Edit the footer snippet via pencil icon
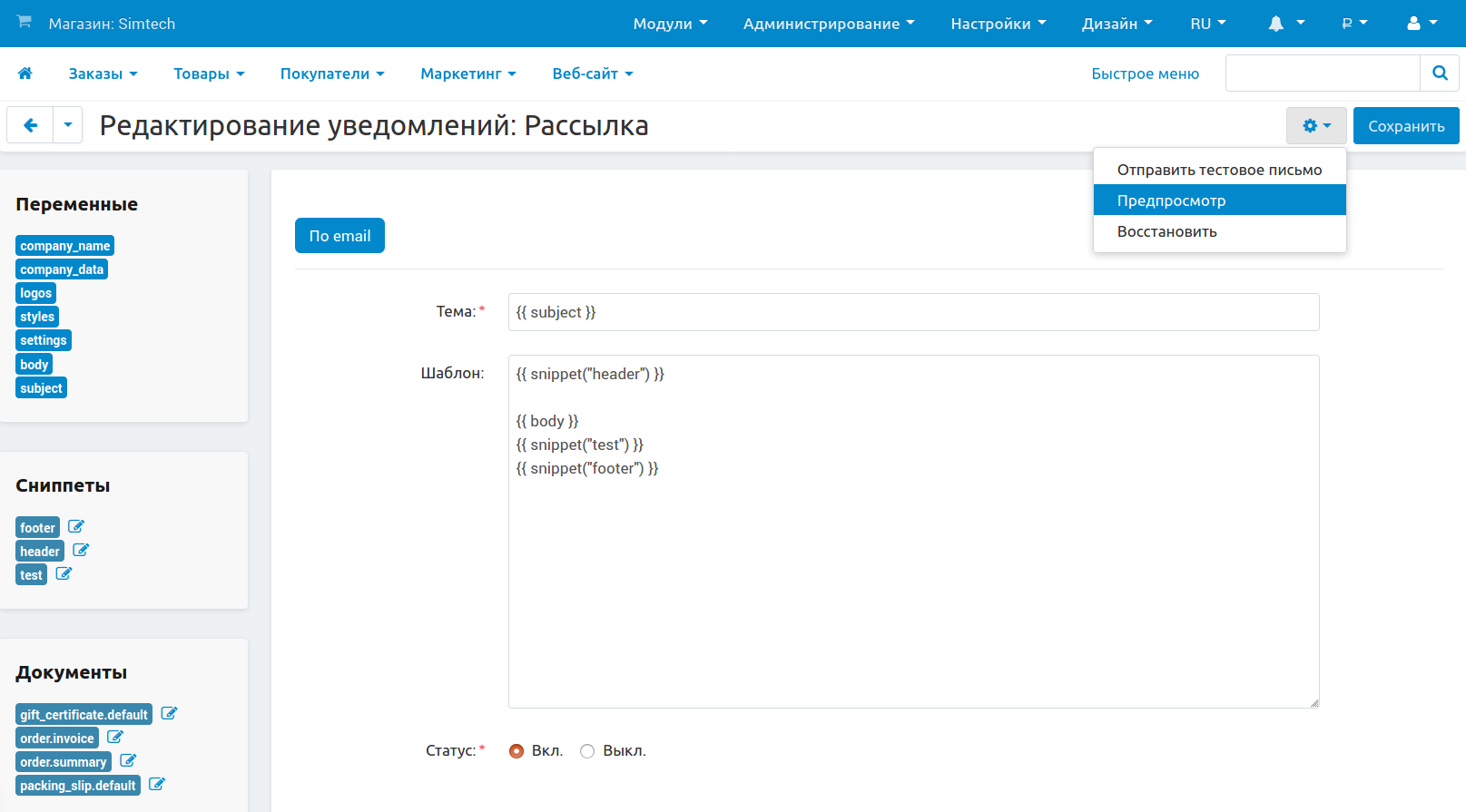 (76, 527)
